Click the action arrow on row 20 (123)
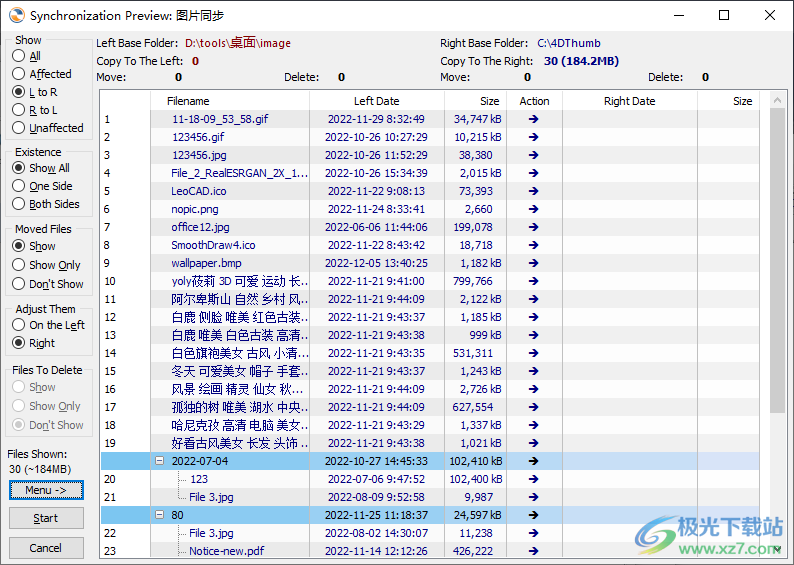Image resolution: width=794 pixels, height=565 pixels. pyautogui.click(x=533, y=479)
